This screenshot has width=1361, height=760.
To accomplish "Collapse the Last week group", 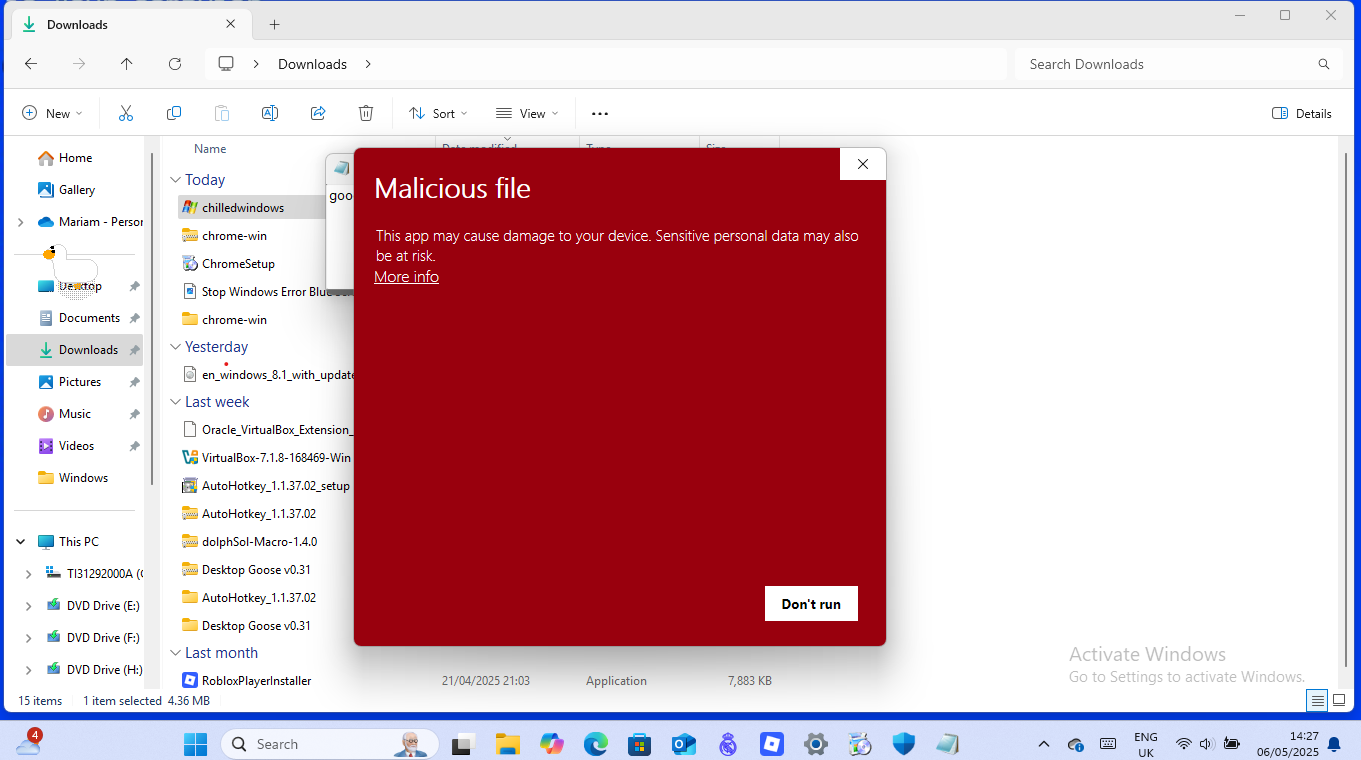I will pyautogui.click(x=175, y=402).
